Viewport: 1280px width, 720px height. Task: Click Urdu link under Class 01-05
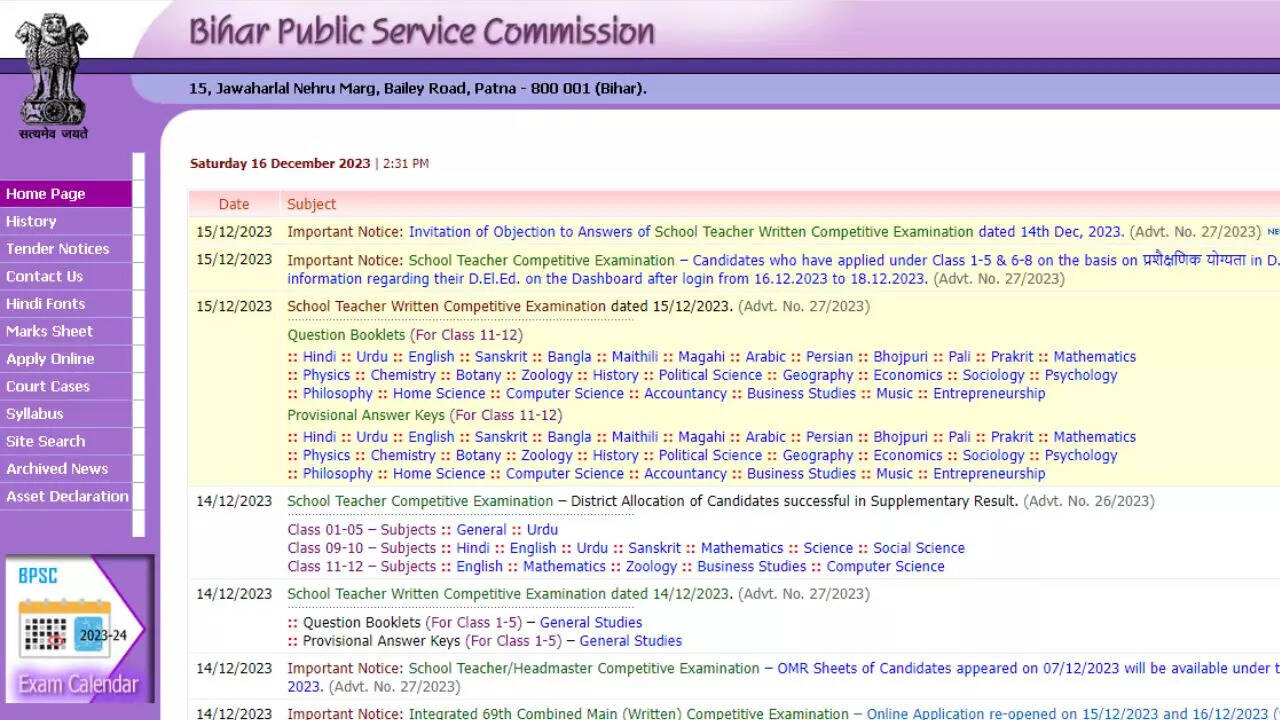tap(542, 530)
